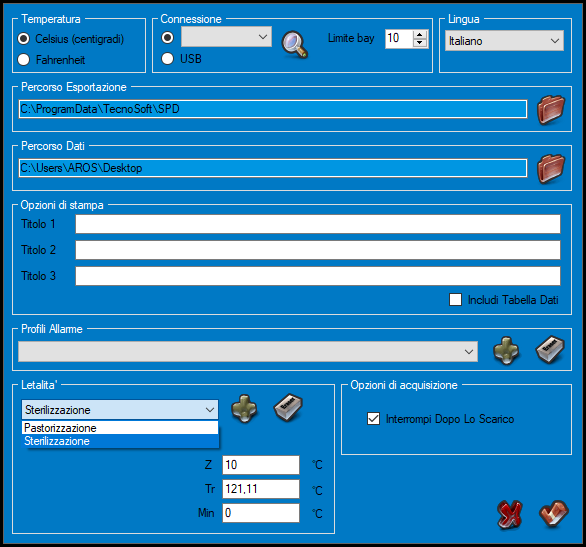Click the Percorso Dati path field
The width and height of the screenshot is (586, 547).
pos(273,168)
